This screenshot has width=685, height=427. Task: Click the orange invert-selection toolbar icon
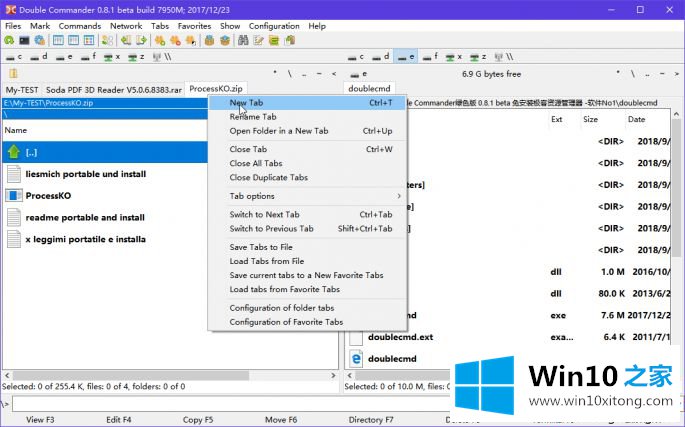[190, 41]
